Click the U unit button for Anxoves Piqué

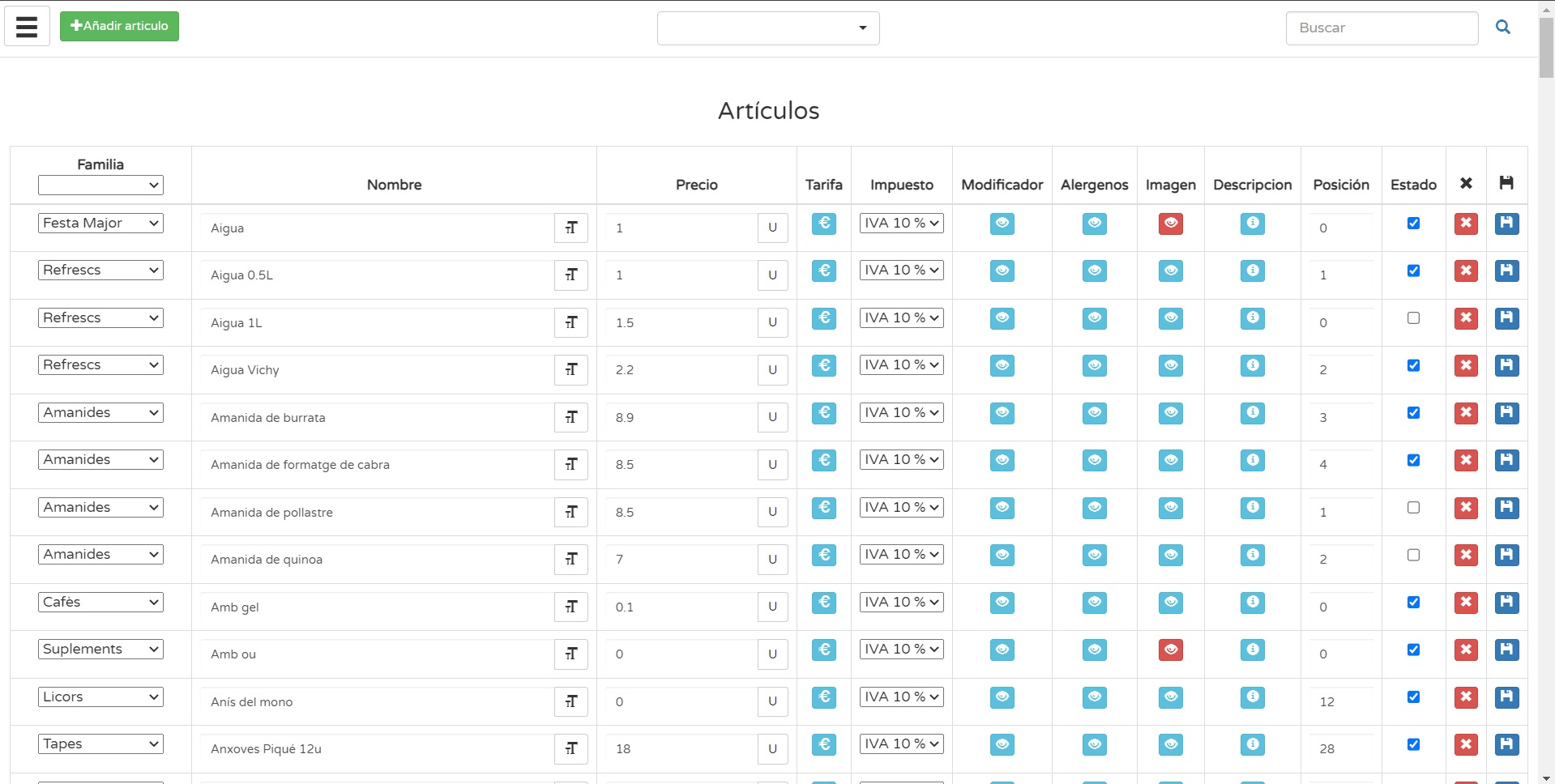(x=772, y=749)
